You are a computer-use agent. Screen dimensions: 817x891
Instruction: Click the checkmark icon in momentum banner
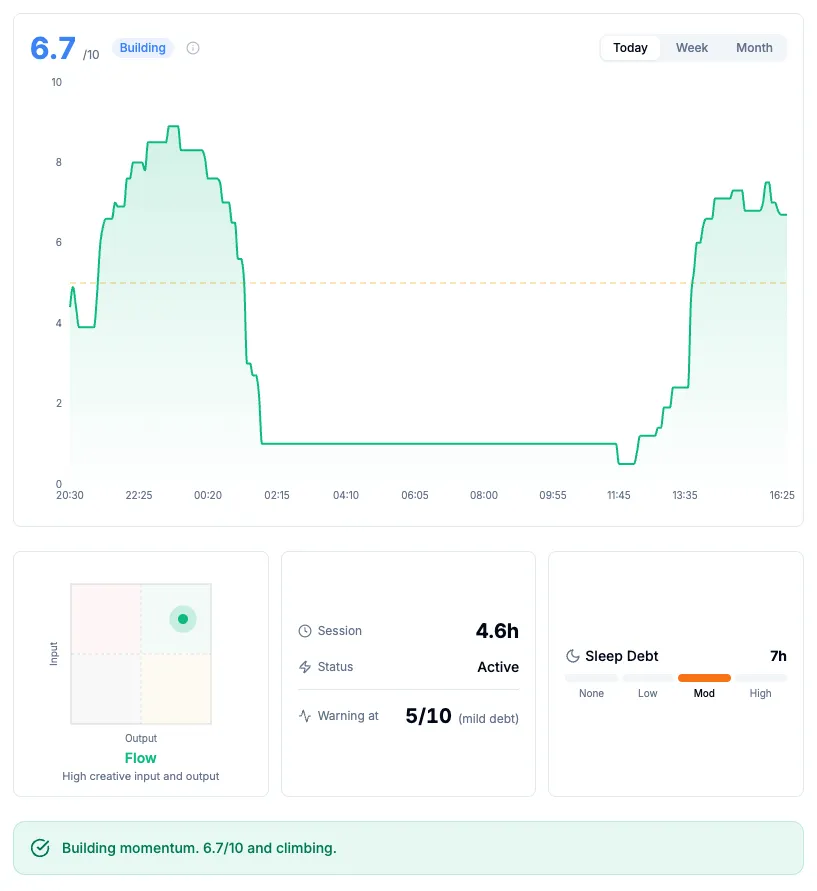point(41,848)
